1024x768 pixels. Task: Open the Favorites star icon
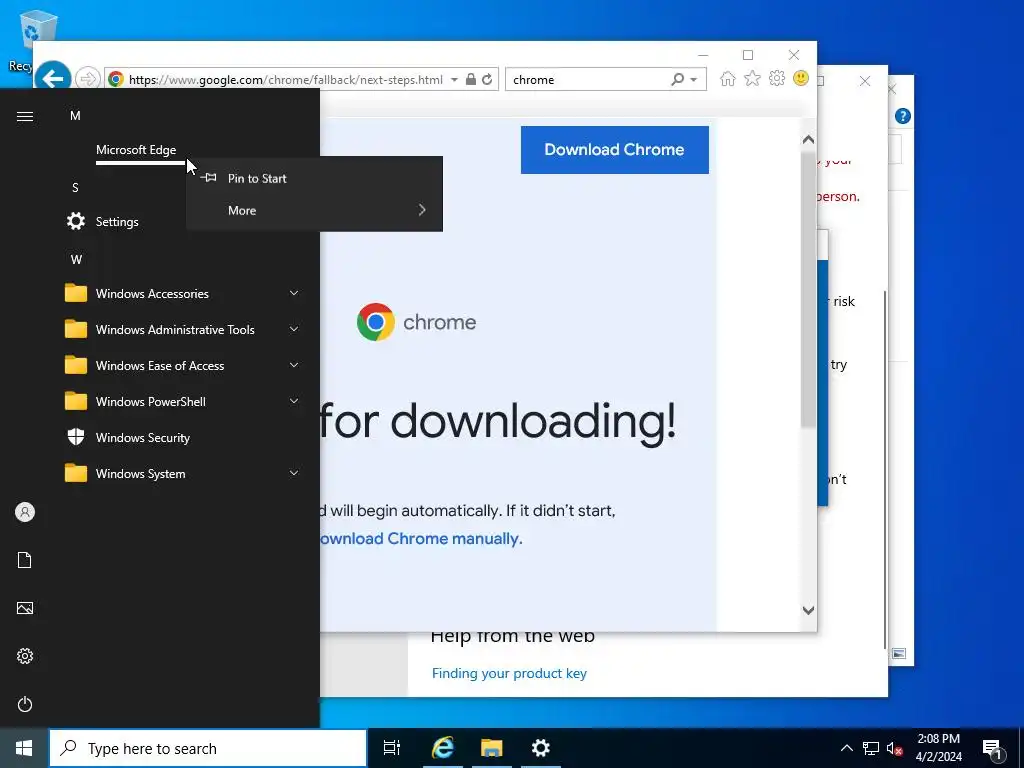click(752, 79)
